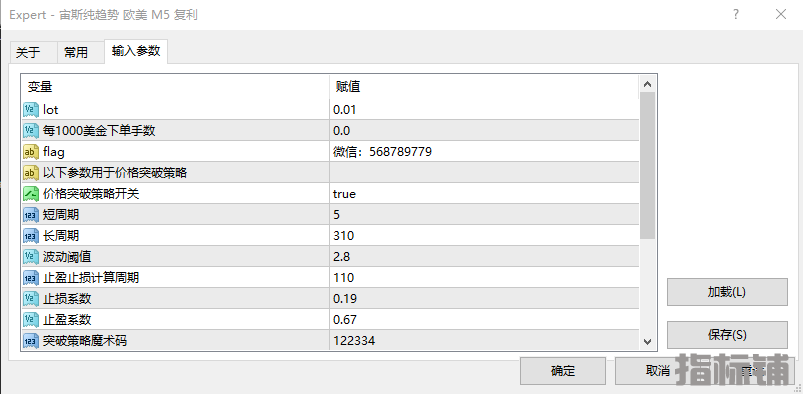Select the lot value 0.01
The height and width of the screenshot is (394, 803).
point(345,110)
